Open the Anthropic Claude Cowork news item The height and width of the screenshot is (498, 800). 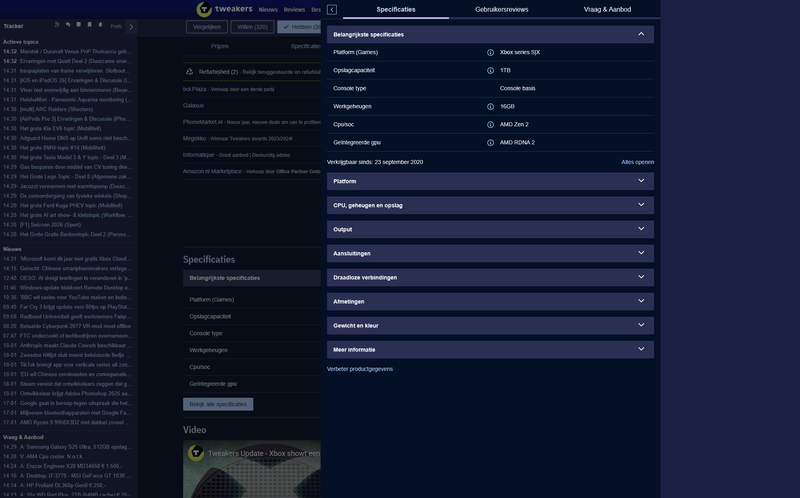pyautogui.click(x=76, y=345)
